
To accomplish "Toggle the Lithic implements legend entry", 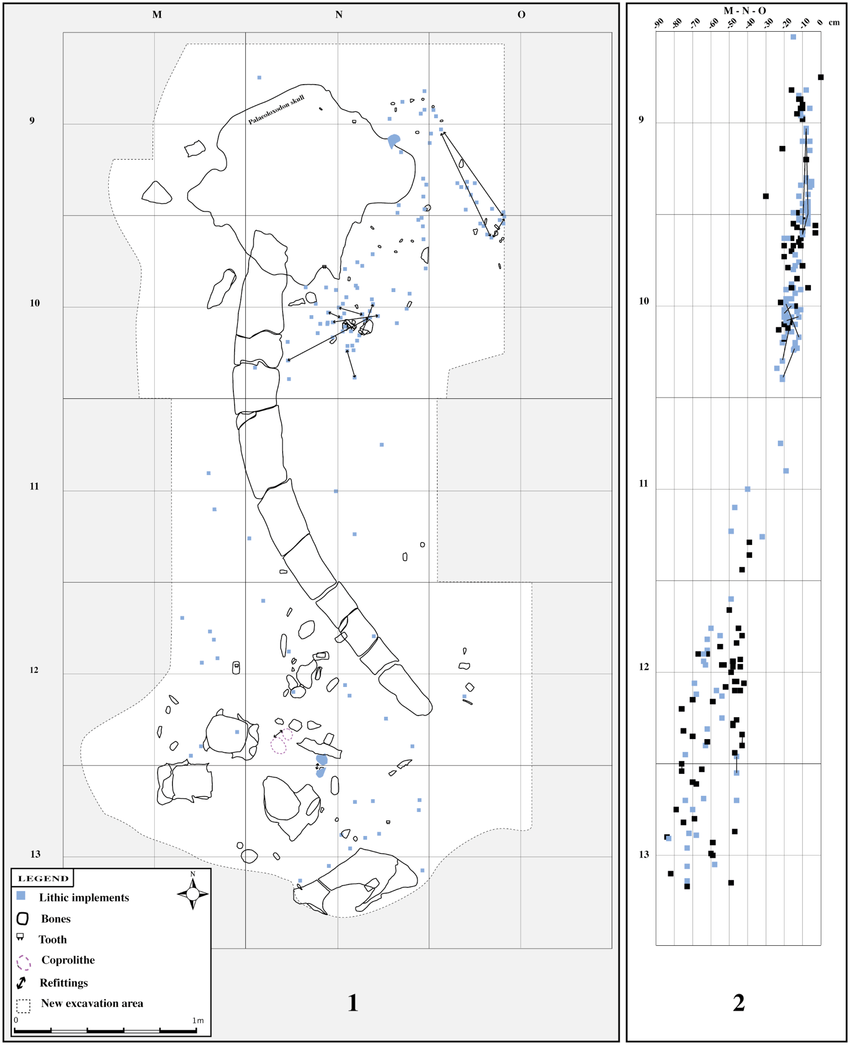I will pyautogui.click(x=84, y=898).
